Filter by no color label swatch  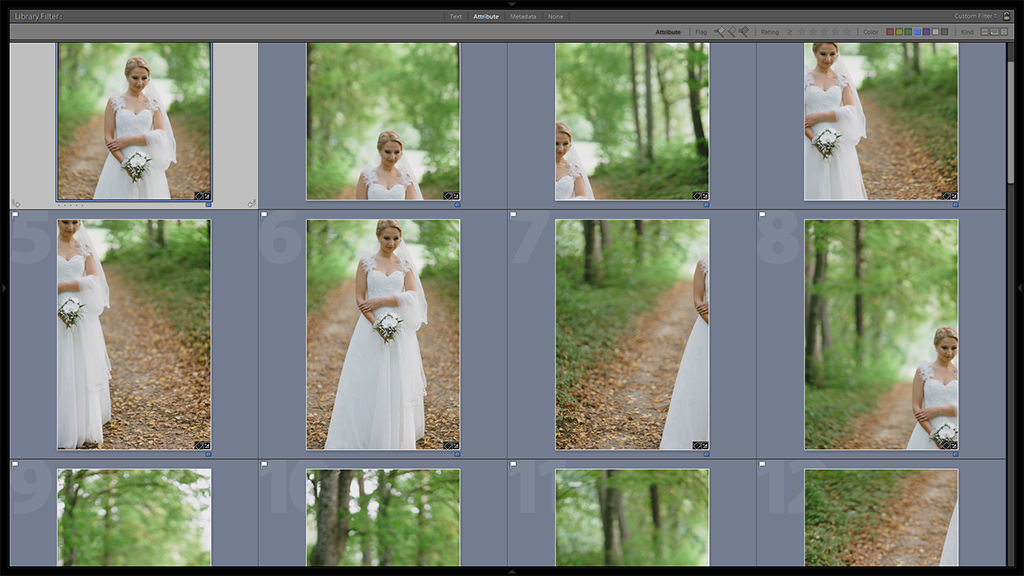tap(944, 31)
